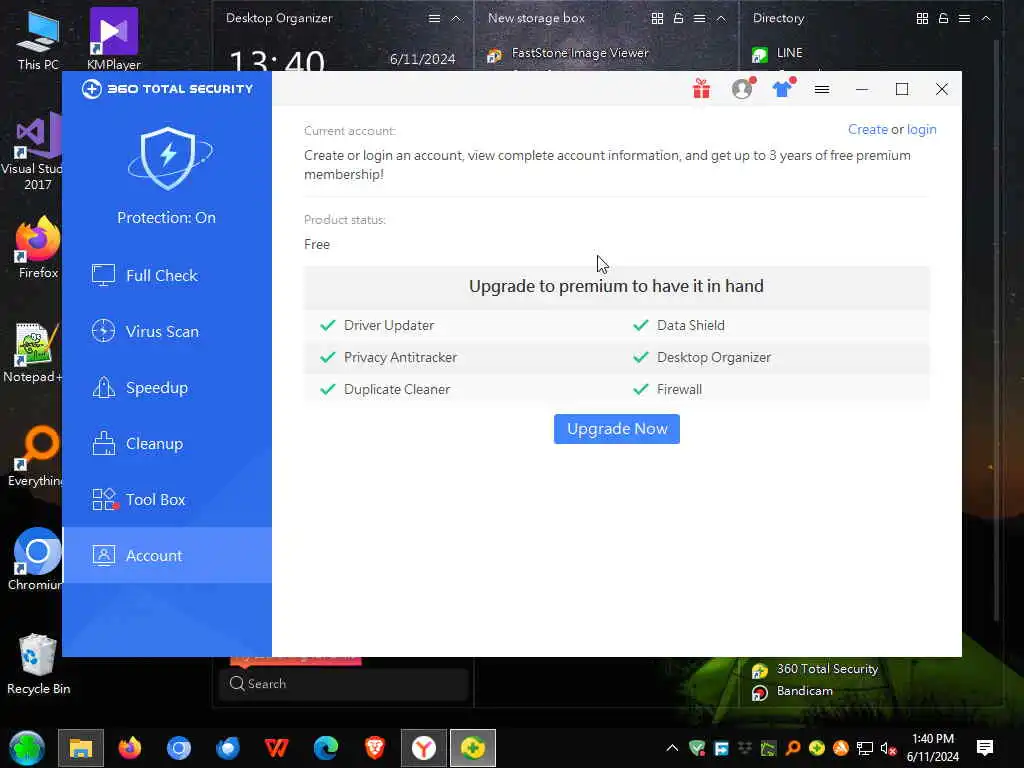1024x768 pixels.
Task: Click the Desktop Organizer search field
Action: 344,684
